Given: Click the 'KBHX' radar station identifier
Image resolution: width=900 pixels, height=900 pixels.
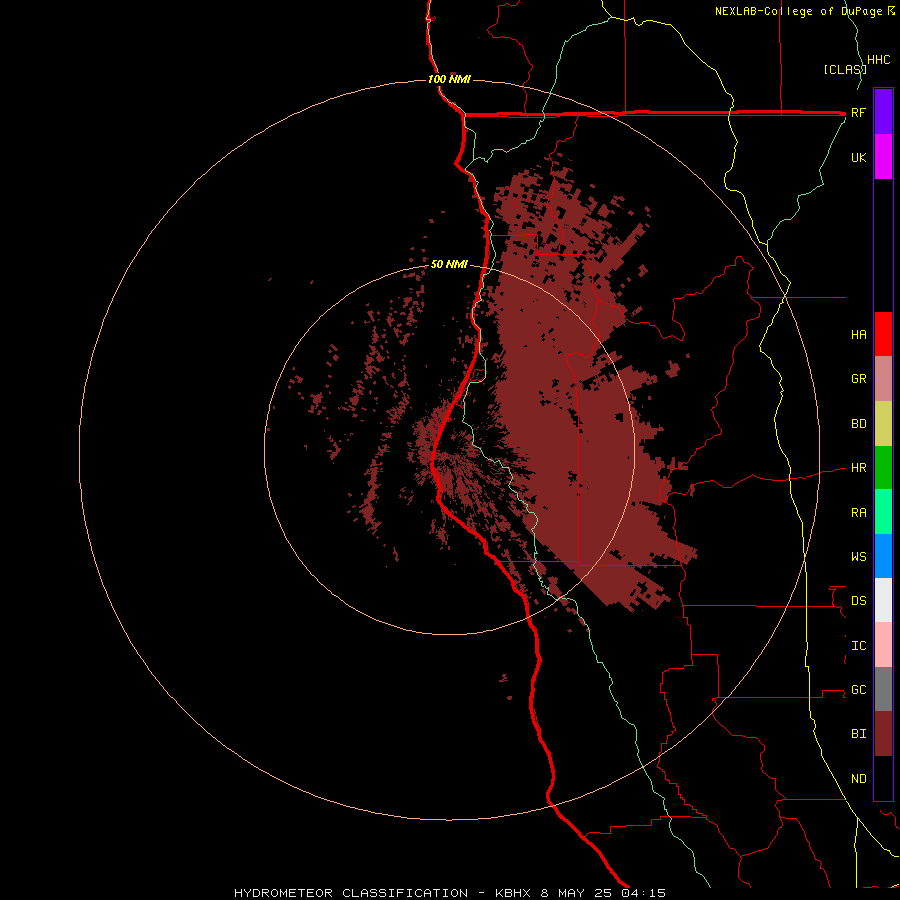Looking at the screenshot, I should point(513,893).
